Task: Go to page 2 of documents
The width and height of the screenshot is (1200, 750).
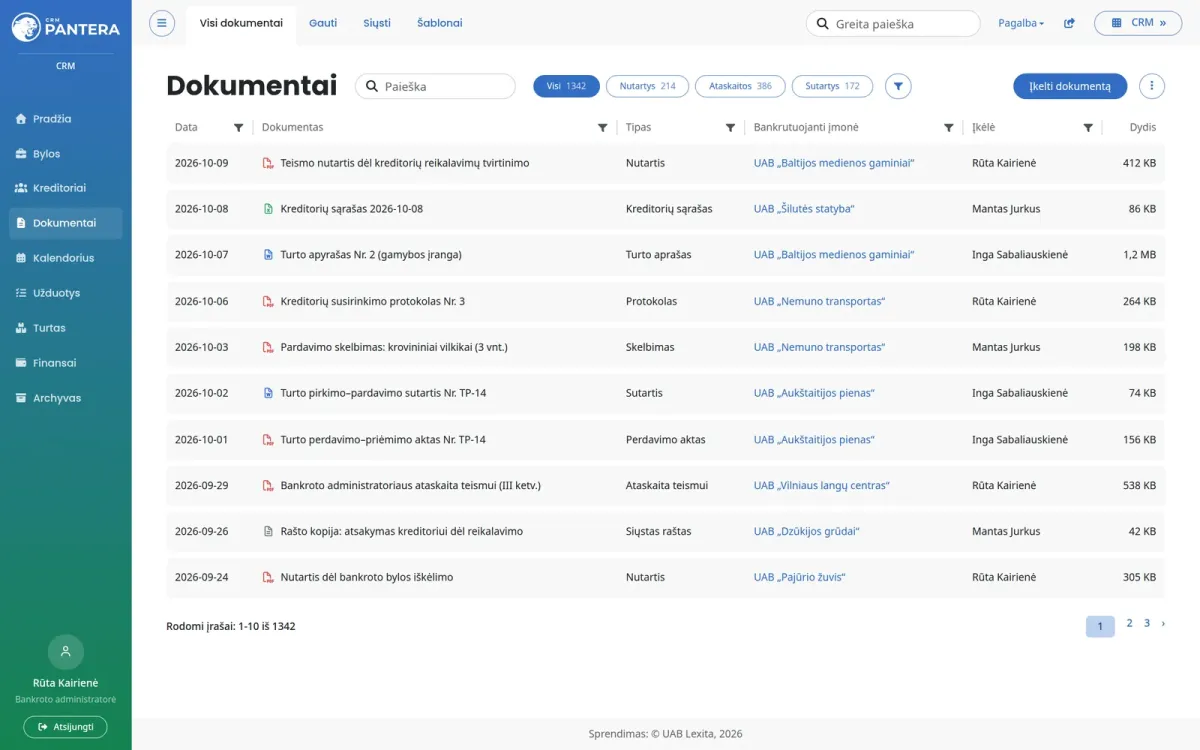Action: pyautogui.click(x=1129, y=623)
